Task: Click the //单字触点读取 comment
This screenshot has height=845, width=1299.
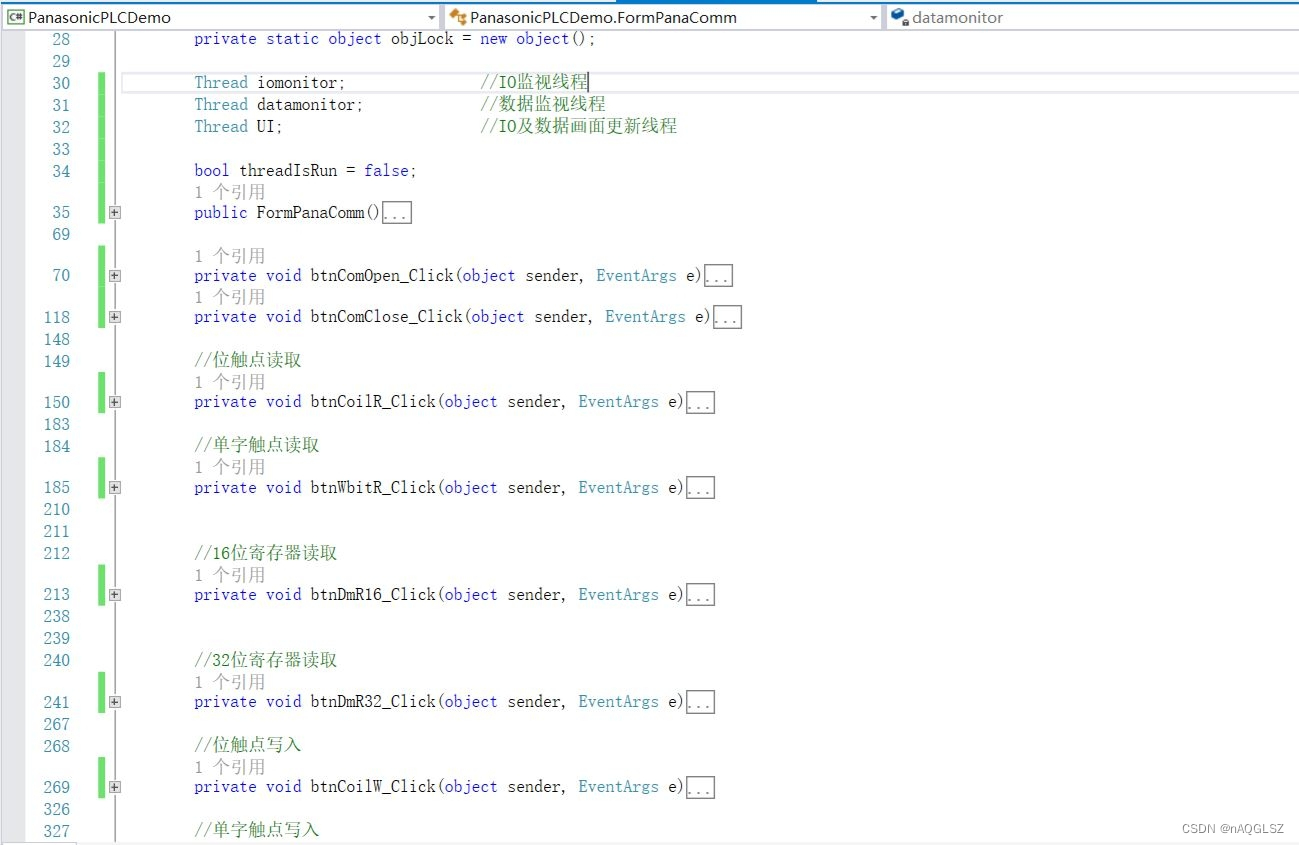Action: coord(257,446)
